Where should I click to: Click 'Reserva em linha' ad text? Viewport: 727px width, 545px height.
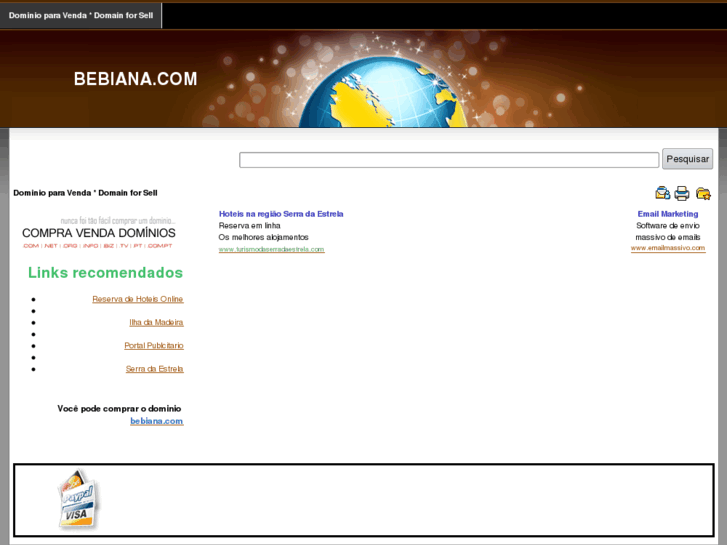pos(249,225)
